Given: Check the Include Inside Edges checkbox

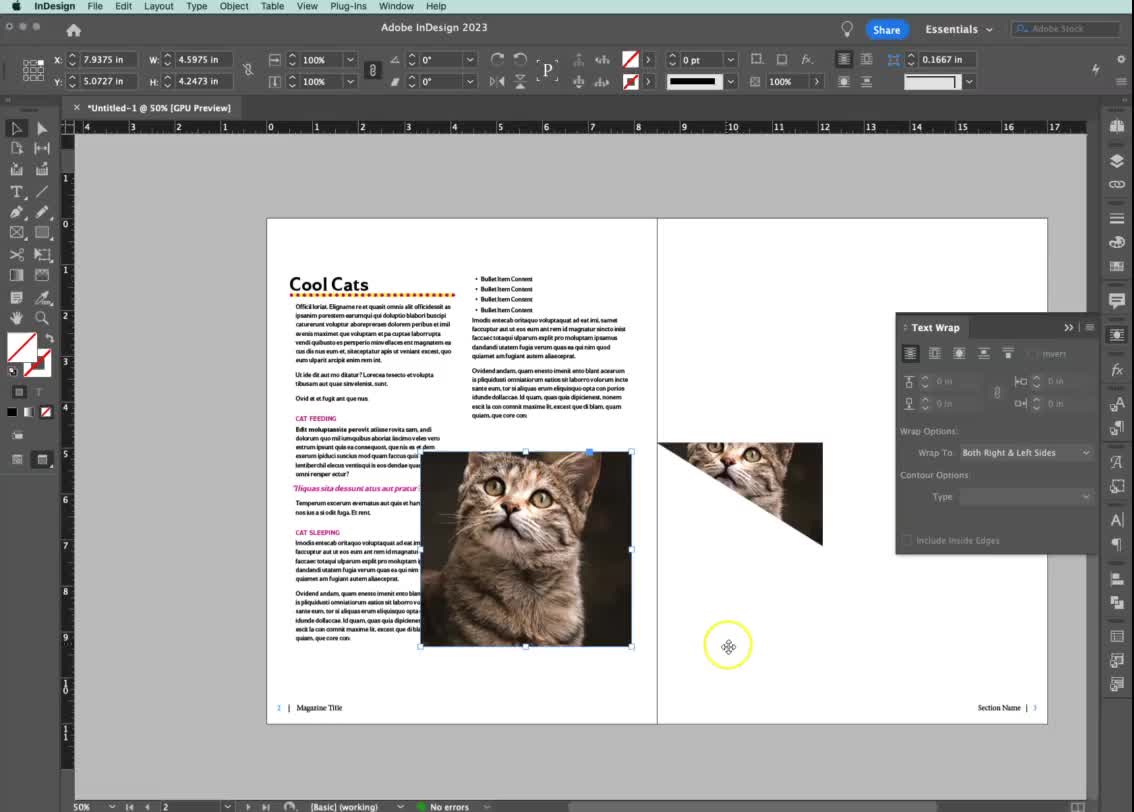Looking at the screenshot, I should (907, 540).
